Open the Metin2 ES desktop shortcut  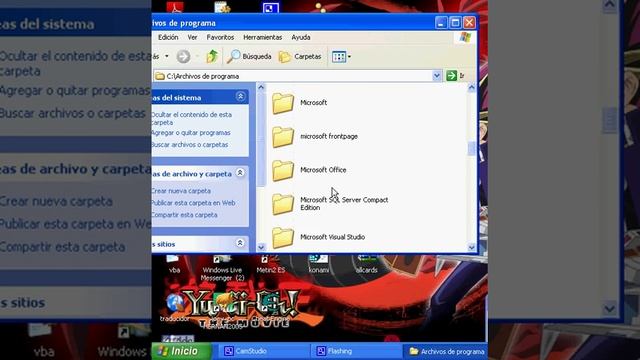tap(271, 264)
